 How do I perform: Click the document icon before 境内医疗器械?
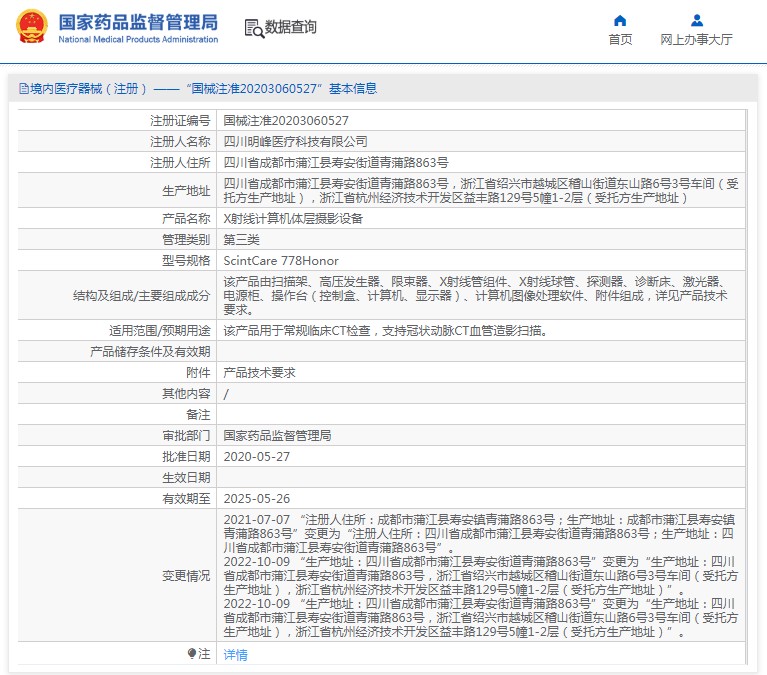click(x=23, y=89)
